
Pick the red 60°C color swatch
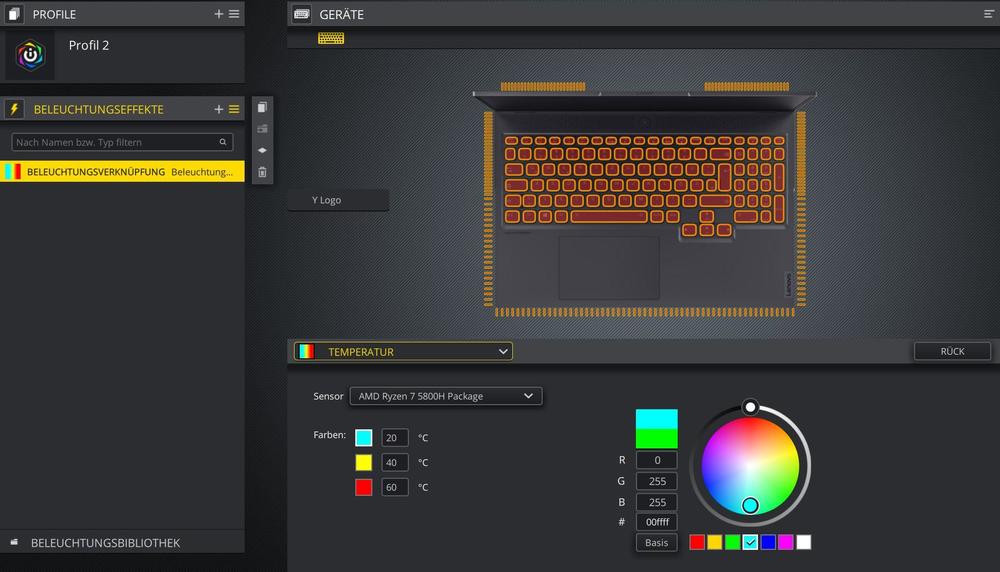point(364,487)
